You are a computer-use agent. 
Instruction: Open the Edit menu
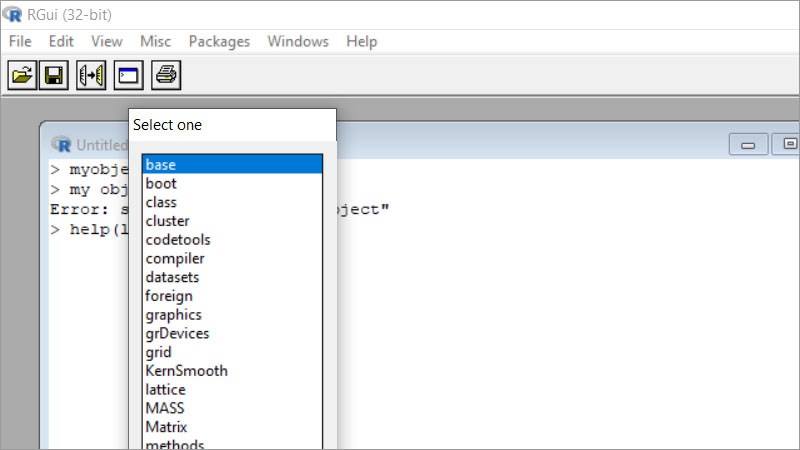pyautogui.click(x=61, y=41)
